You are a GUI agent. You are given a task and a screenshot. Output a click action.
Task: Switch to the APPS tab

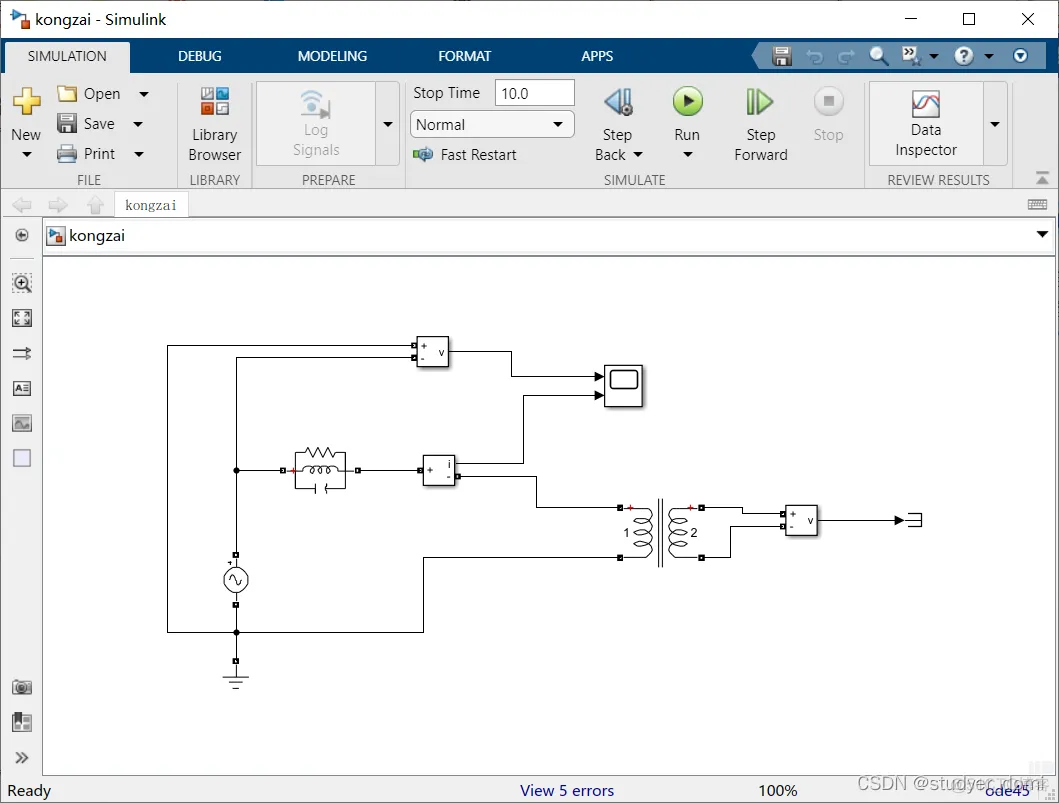597,56
